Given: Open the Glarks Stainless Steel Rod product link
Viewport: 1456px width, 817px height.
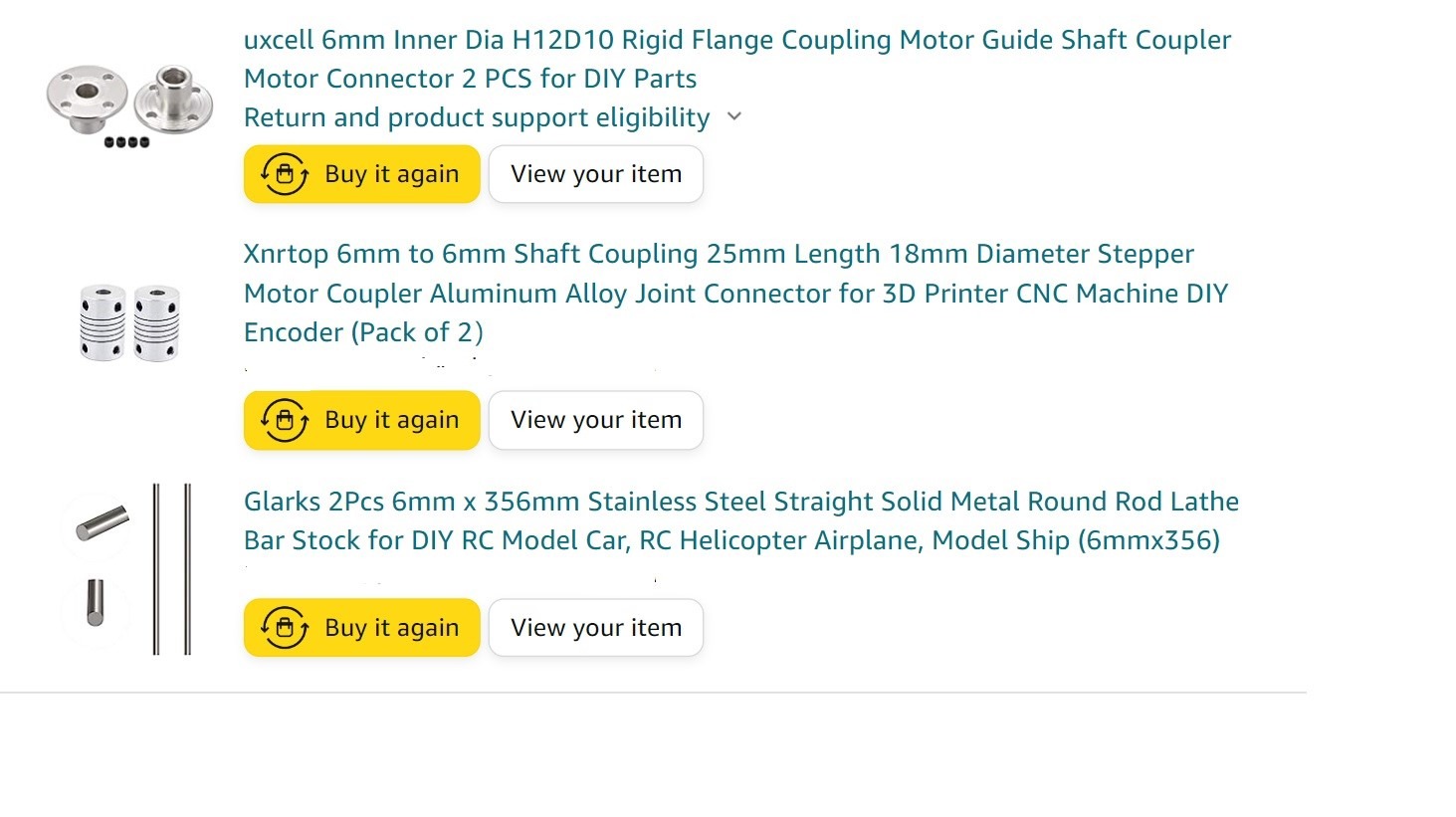Looking at the screenshot, I should pos(740,520).
